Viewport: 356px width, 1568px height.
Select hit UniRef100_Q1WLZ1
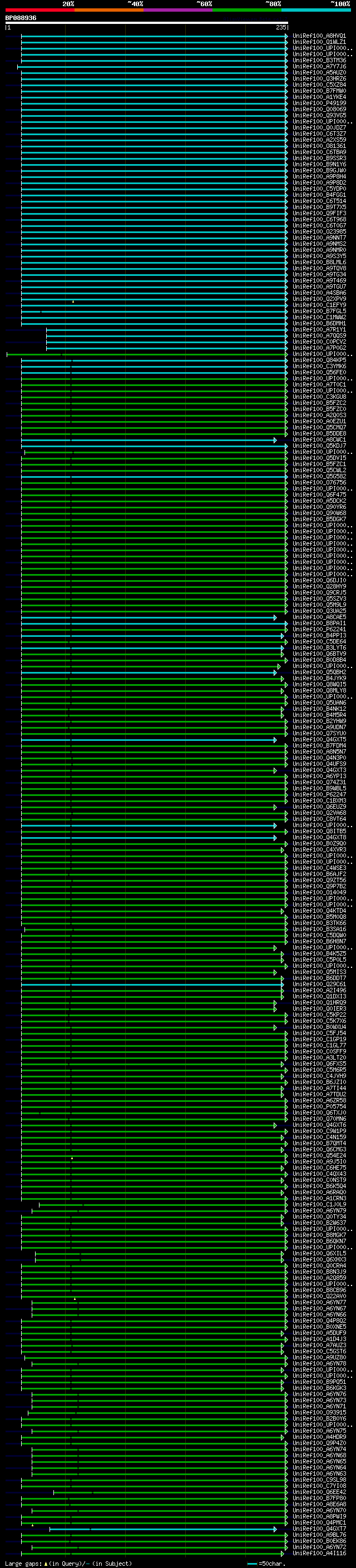pyautogui.click(x=319, y=42)
